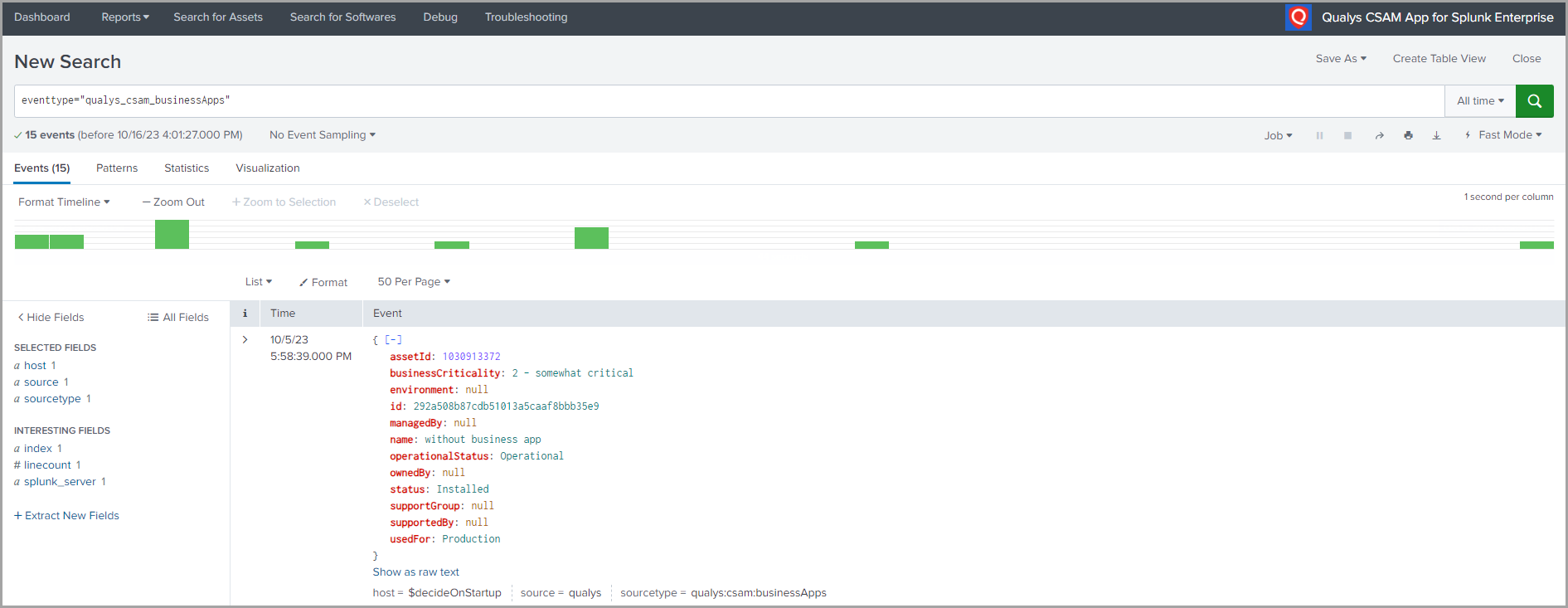Open the List view dropdown
Image resolution: width=1568 pixels, height=608 pixels.
click(259, 282)
